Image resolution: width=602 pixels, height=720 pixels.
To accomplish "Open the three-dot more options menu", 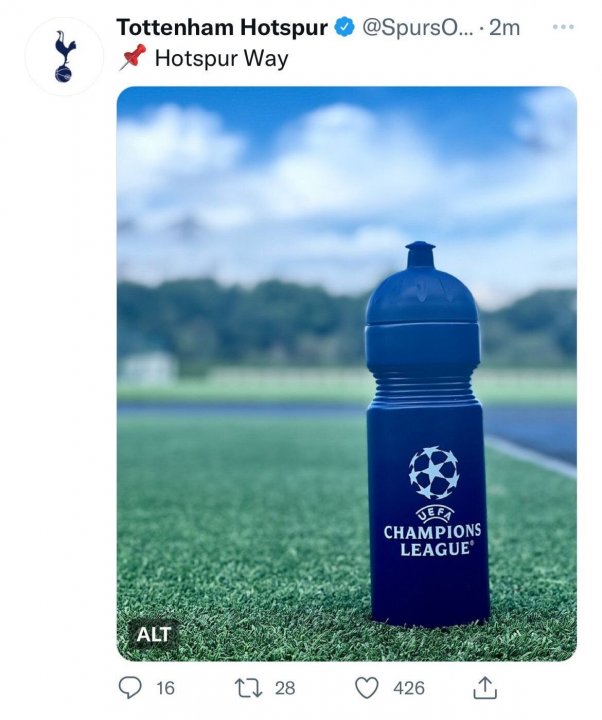I will (563, 27).
